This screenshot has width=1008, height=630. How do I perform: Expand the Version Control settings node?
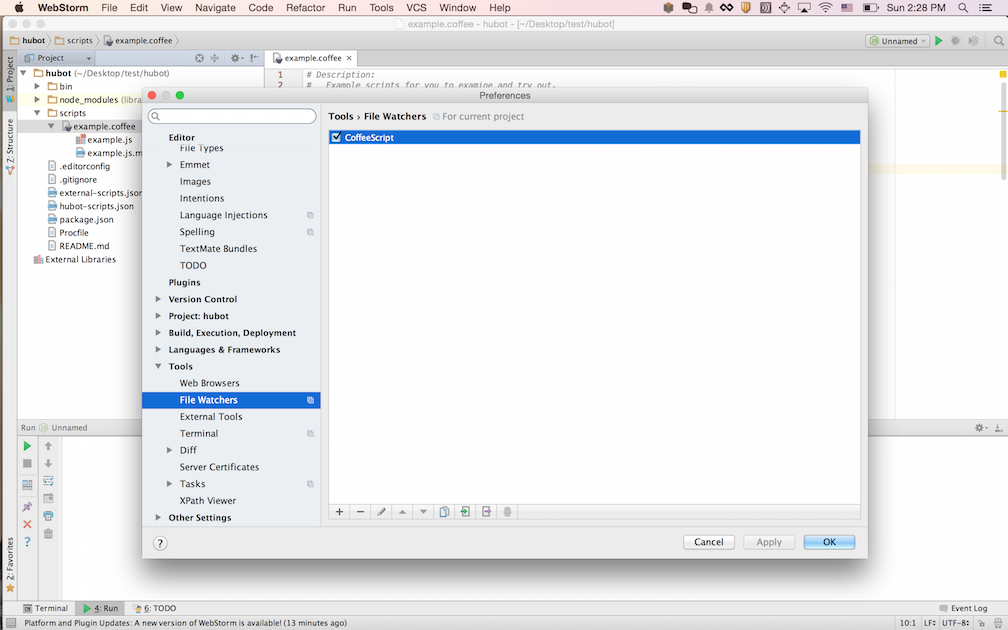(158, 299)
